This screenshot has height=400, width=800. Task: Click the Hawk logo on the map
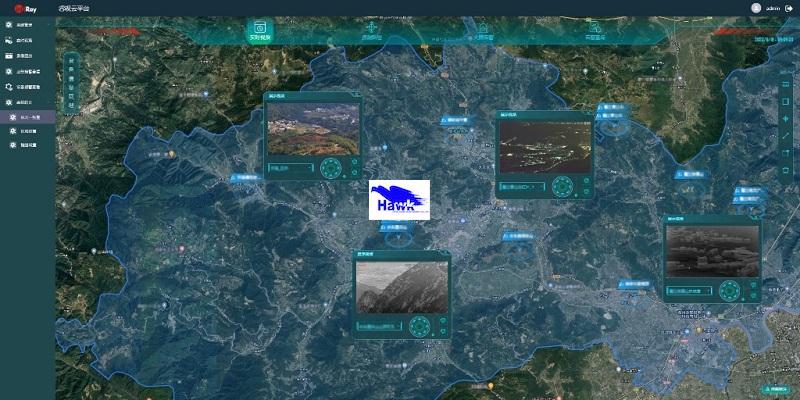click(399, 200)
